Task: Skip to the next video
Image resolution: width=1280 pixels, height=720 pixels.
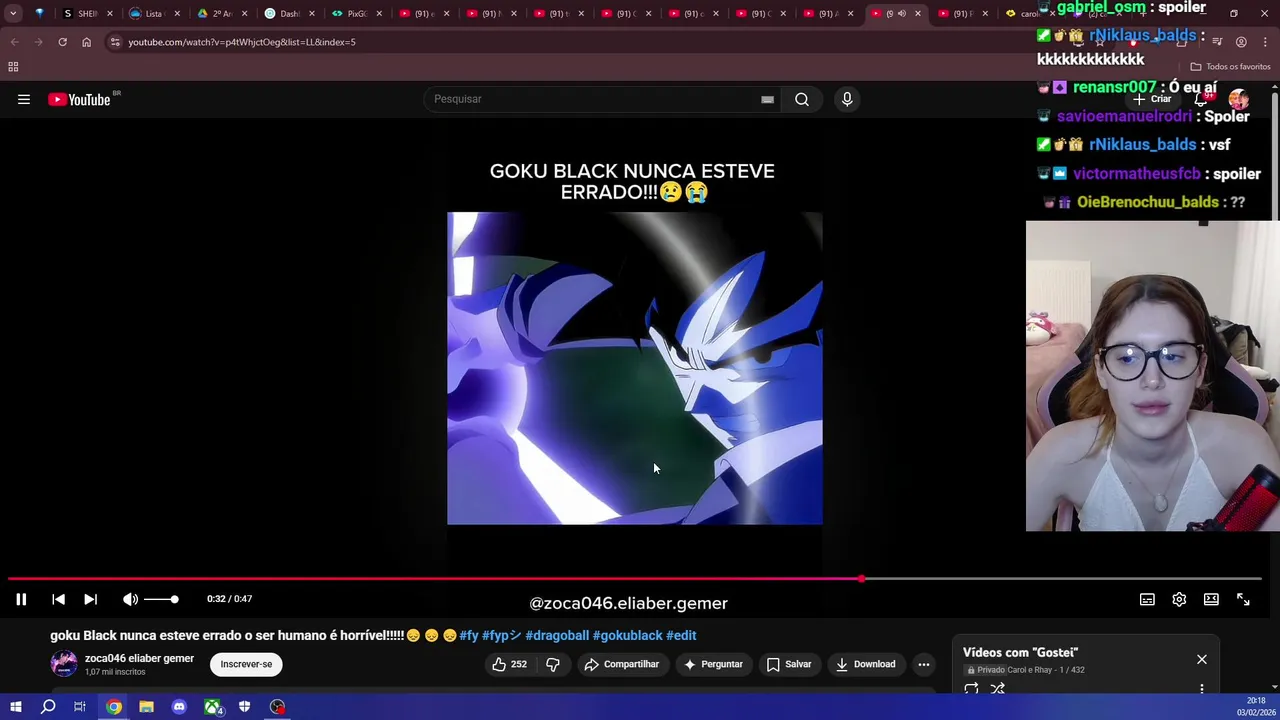Action: [90, 599]
